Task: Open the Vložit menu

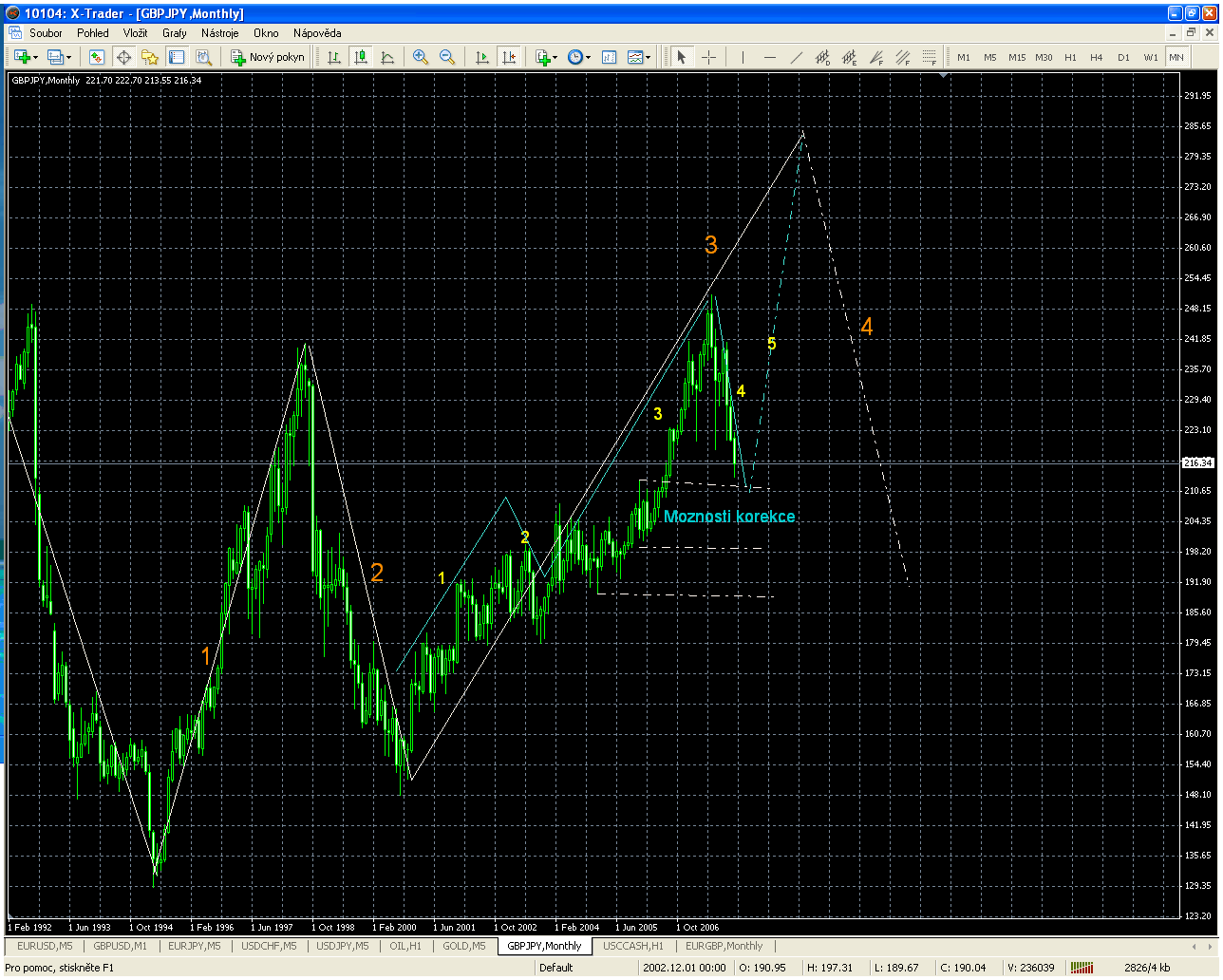Action: (135, 32)
